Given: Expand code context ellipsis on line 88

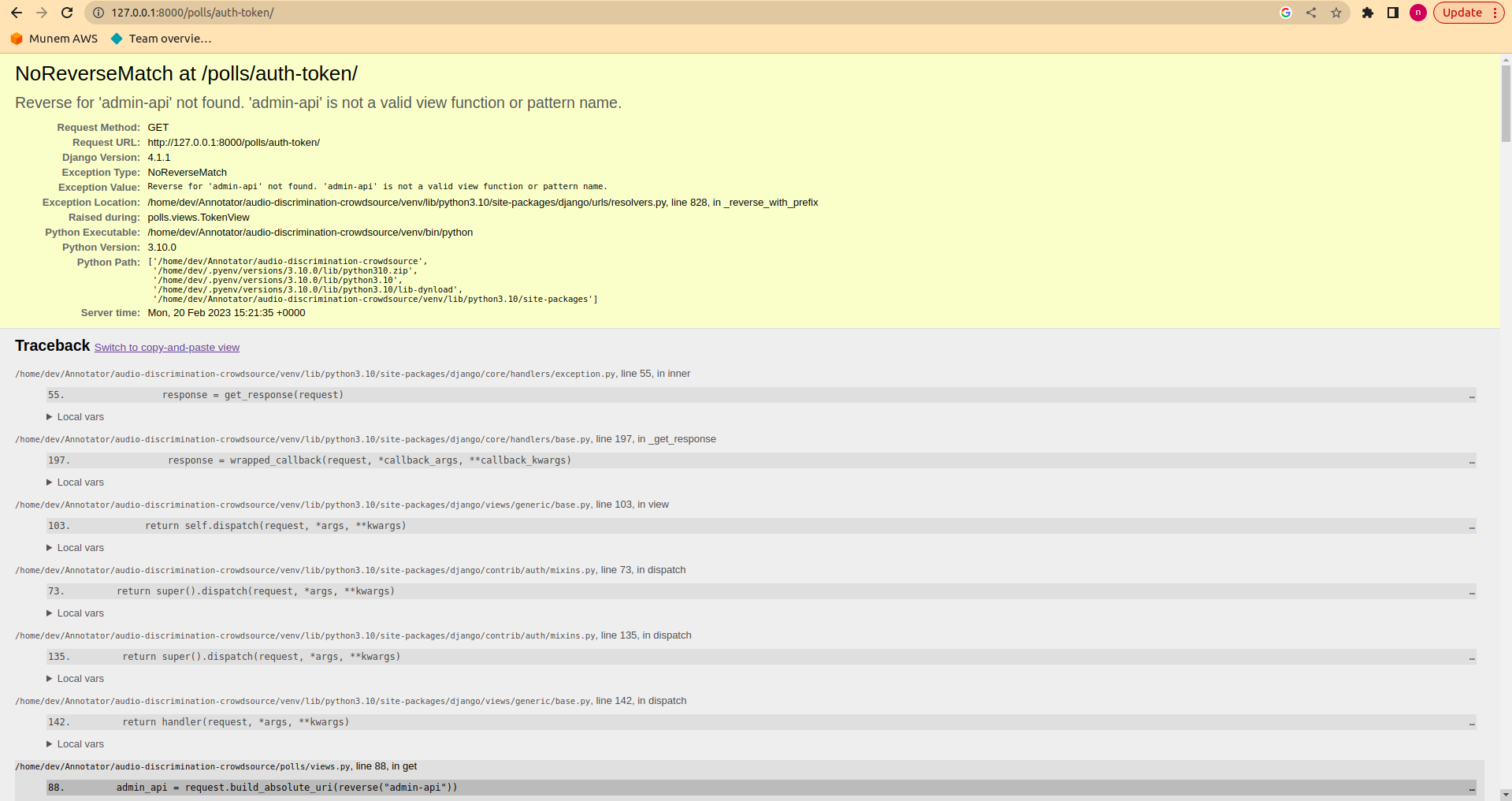Looking at the screenshot, I should (x=1472, y=788).
